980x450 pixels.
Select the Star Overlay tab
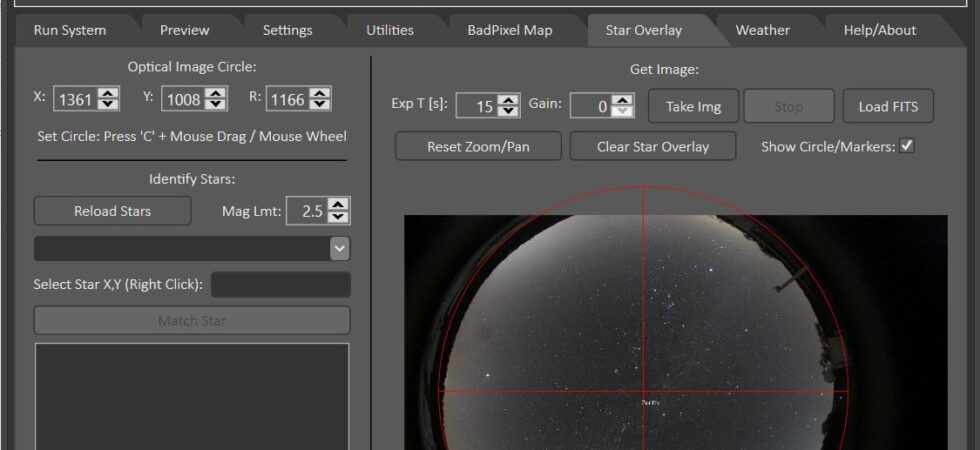click(x=644, y=30)
